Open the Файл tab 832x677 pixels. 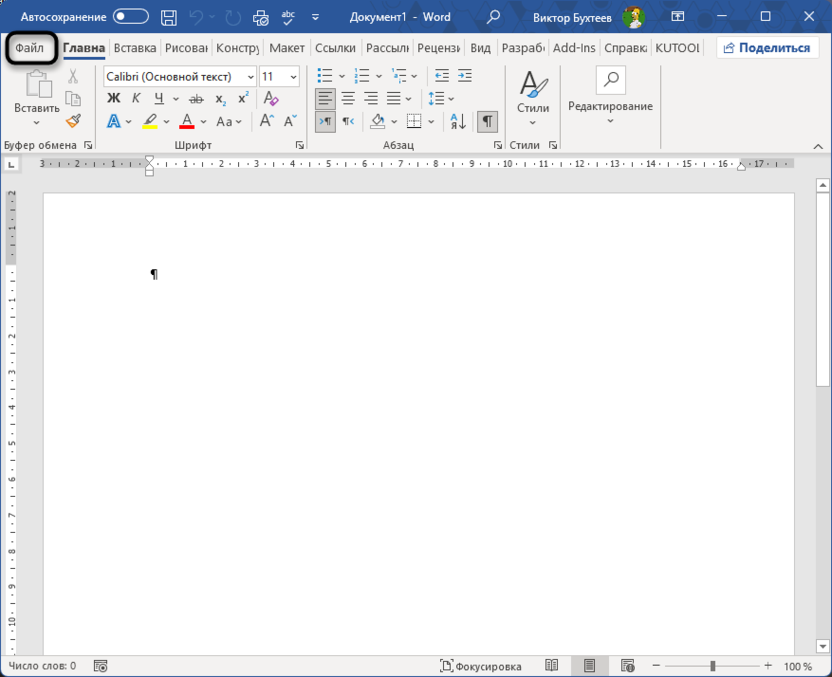coord(30,47)
